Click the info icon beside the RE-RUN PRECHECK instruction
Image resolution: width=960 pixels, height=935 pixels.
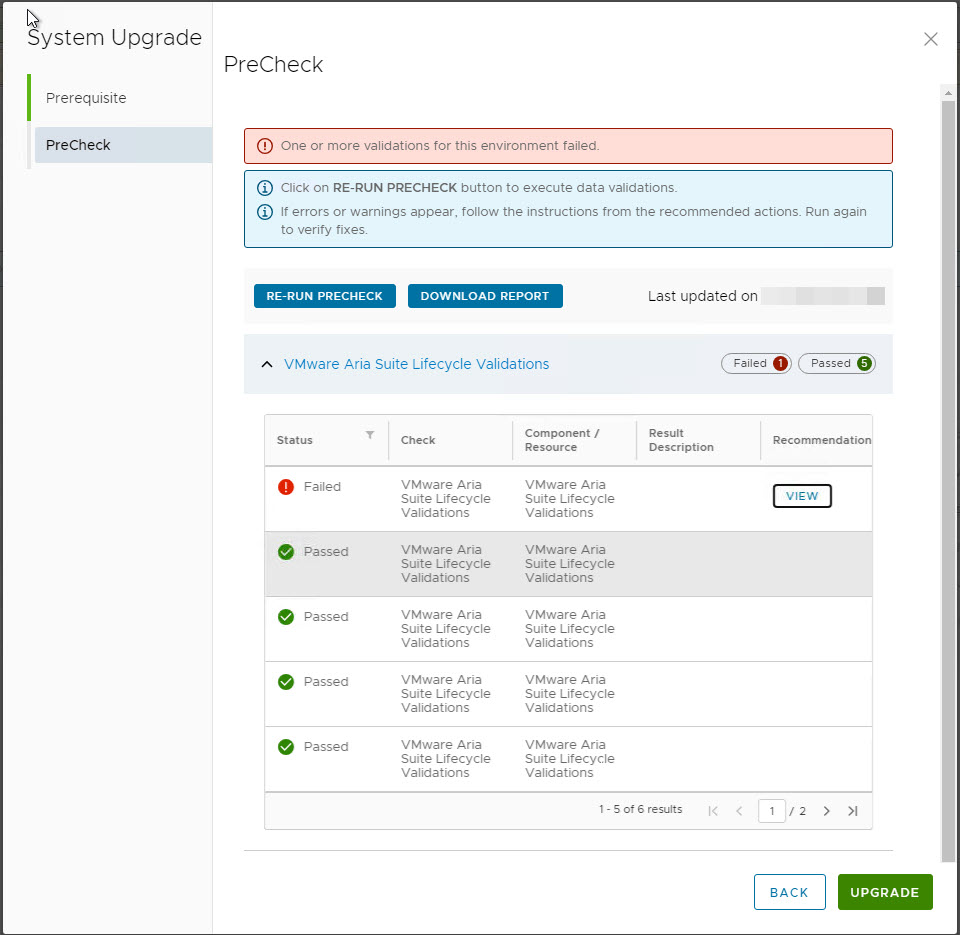point(264,188)
